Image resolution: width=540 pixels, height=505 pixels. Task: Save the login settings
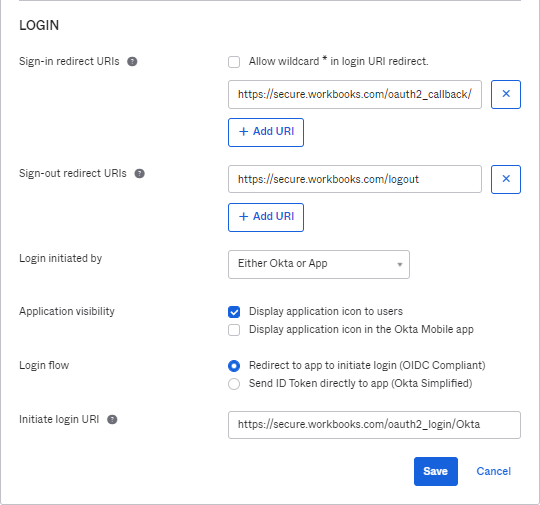[x=436, y=471]
